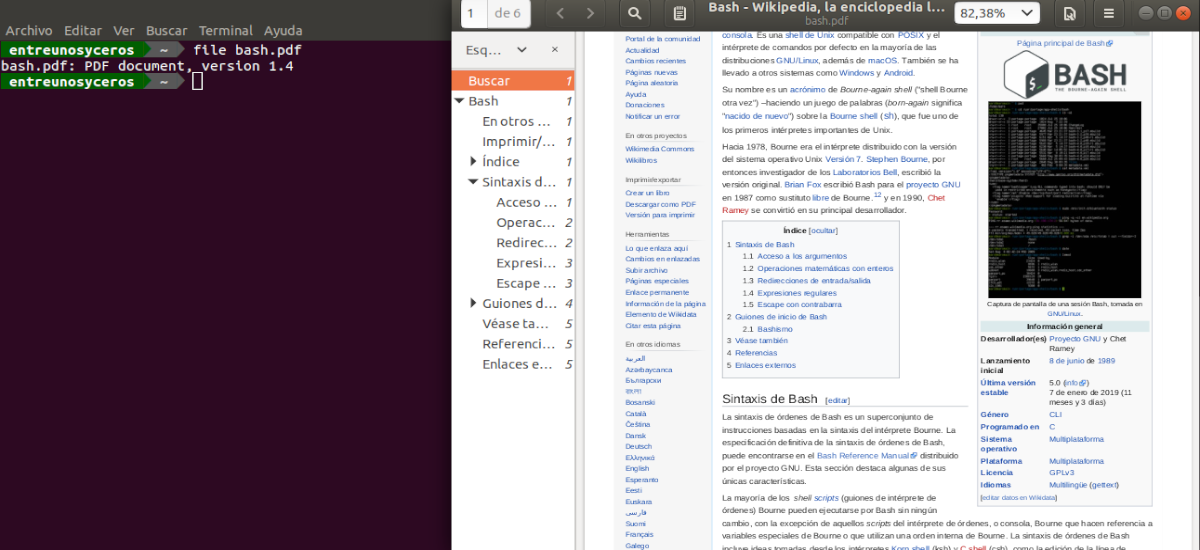Click 'Acceso a los argumentos' in the Índice box

(x=801, y=256)
